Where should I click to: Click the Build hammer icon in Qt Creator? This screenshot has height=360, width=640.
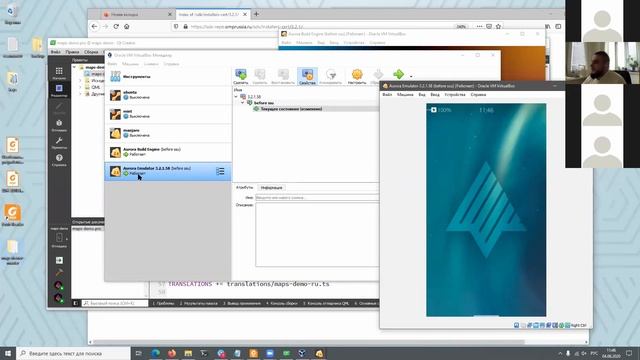(x=59, y=272)
